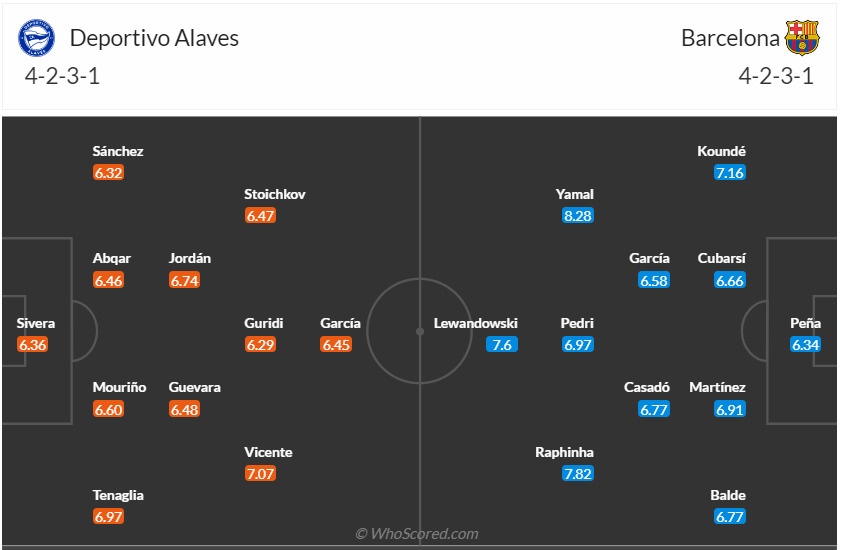The width and height of the screenshot is (844, 550).
Task: Select goalkeeper Sivera's name
Action: (x=36, y=323)
